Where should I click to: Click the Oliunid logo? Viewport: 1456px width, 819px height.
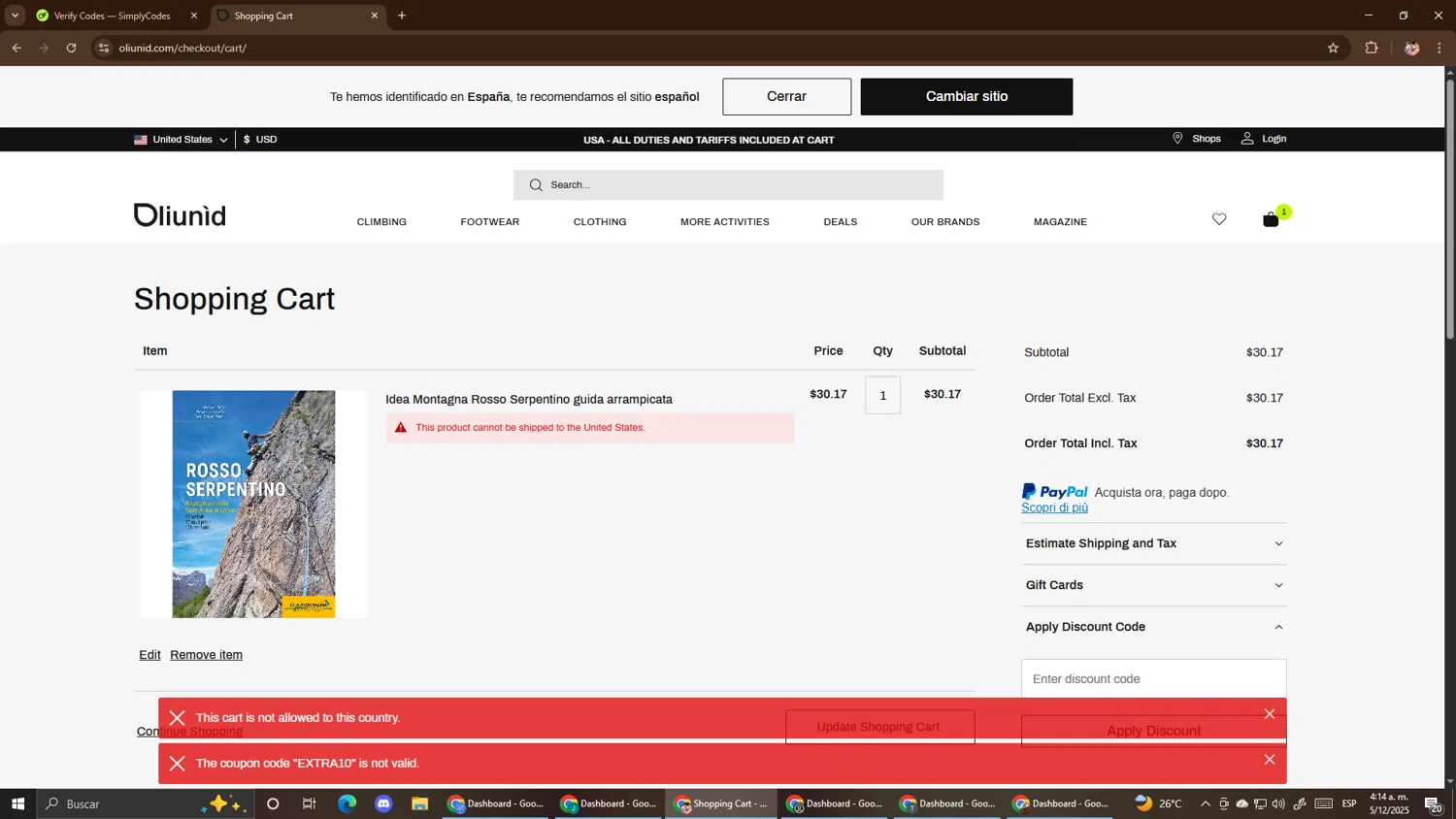tap(180, 214)
